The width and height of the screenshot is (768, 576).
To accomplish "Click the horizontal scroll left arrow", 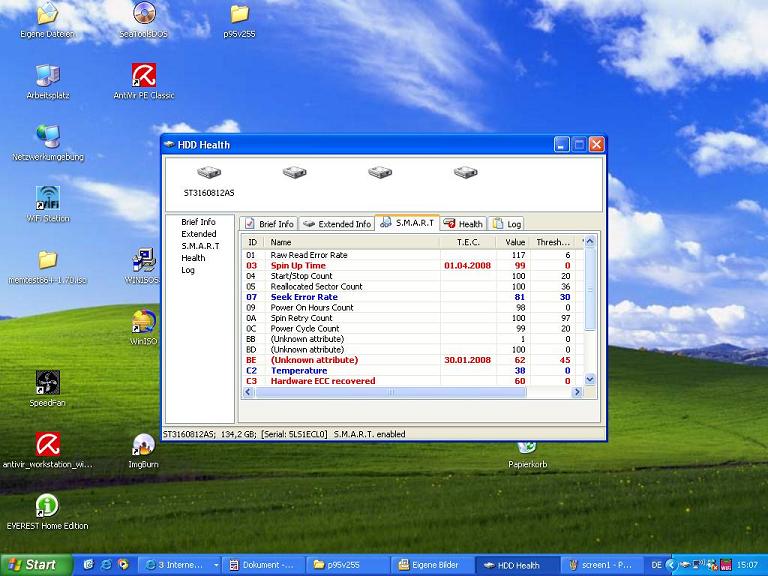I will pyautogui.click(x=248, y=392).
